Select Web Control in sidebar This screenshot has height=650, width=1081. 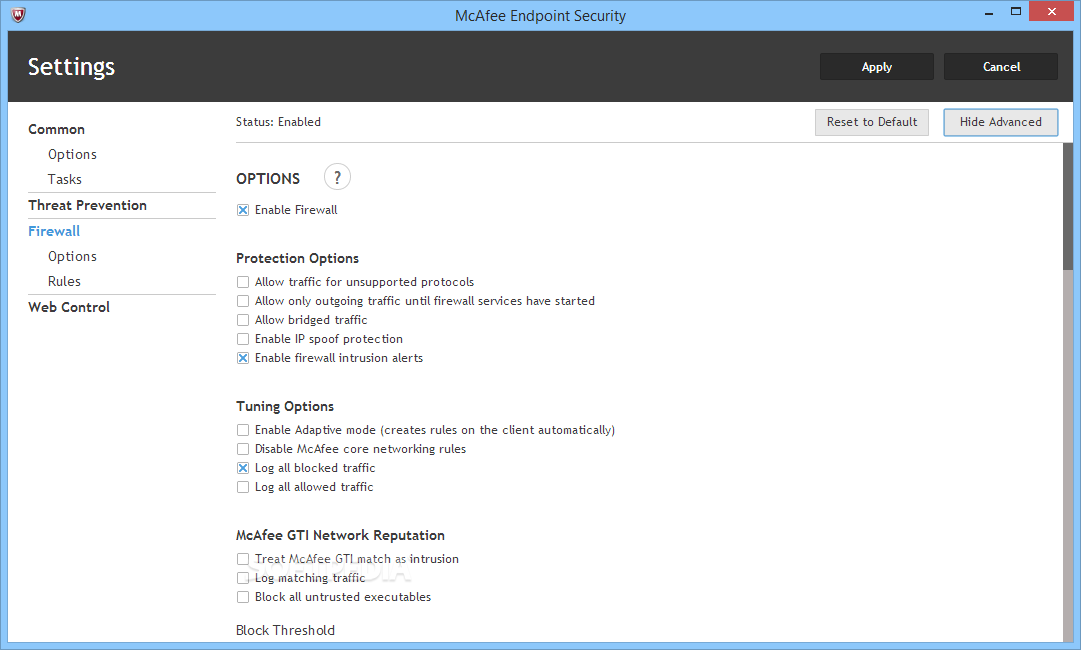(x=69, y=307)
